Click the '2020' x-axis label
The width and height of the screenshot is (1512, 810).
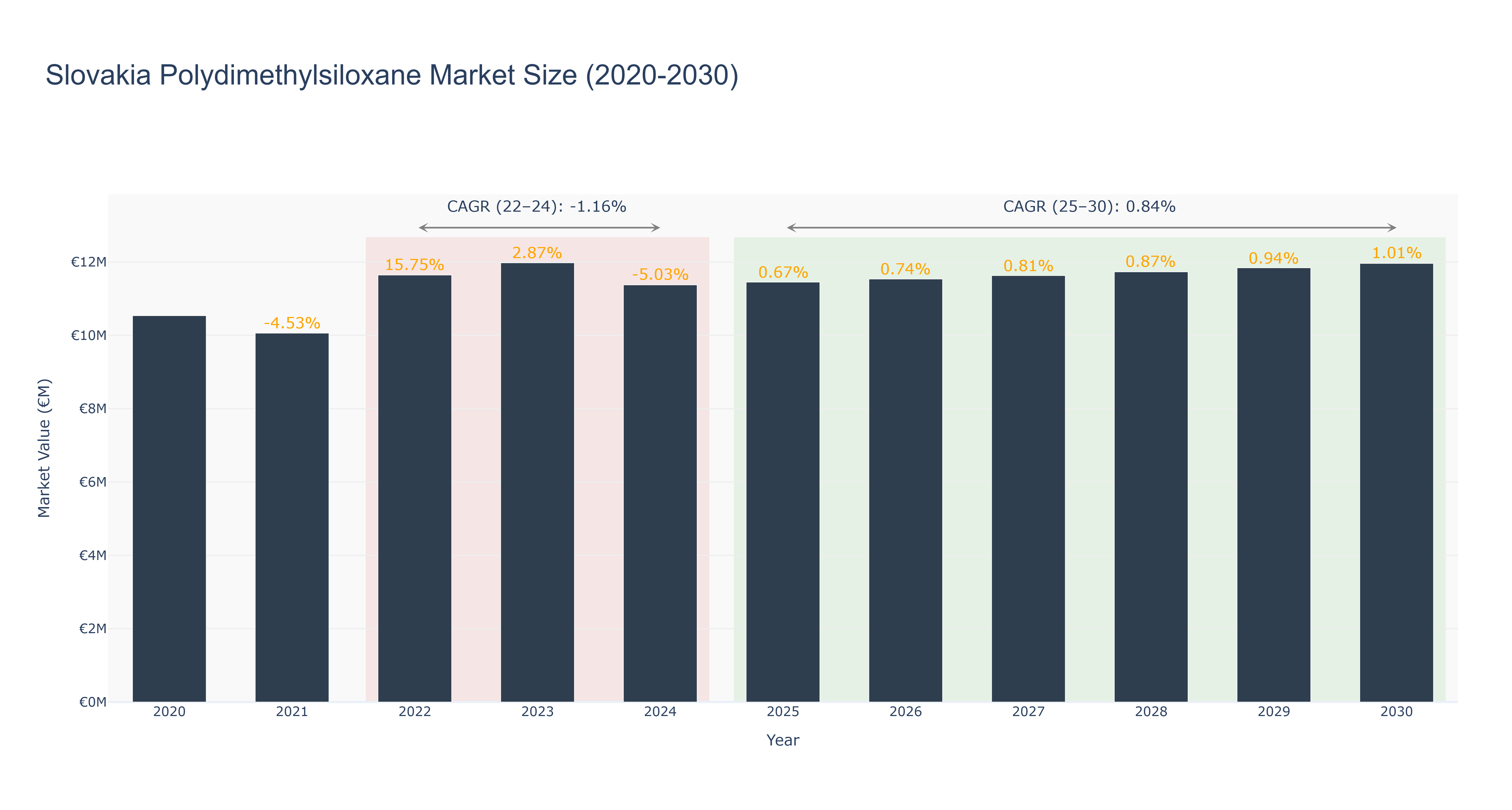pyautogui.click(x=169, y=712)
